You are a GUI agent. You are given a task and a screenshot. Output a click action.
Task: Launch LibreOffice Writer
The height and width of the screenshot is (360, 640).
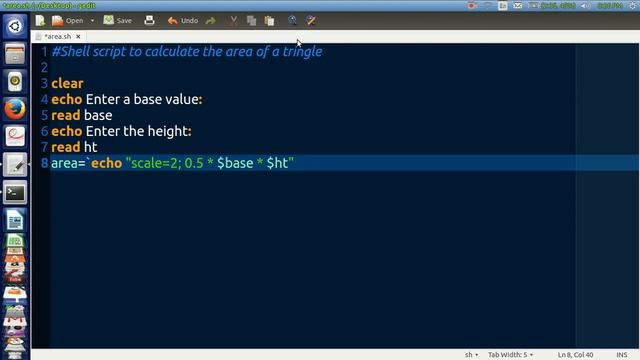pyautogui.click(x=15, y=220)
